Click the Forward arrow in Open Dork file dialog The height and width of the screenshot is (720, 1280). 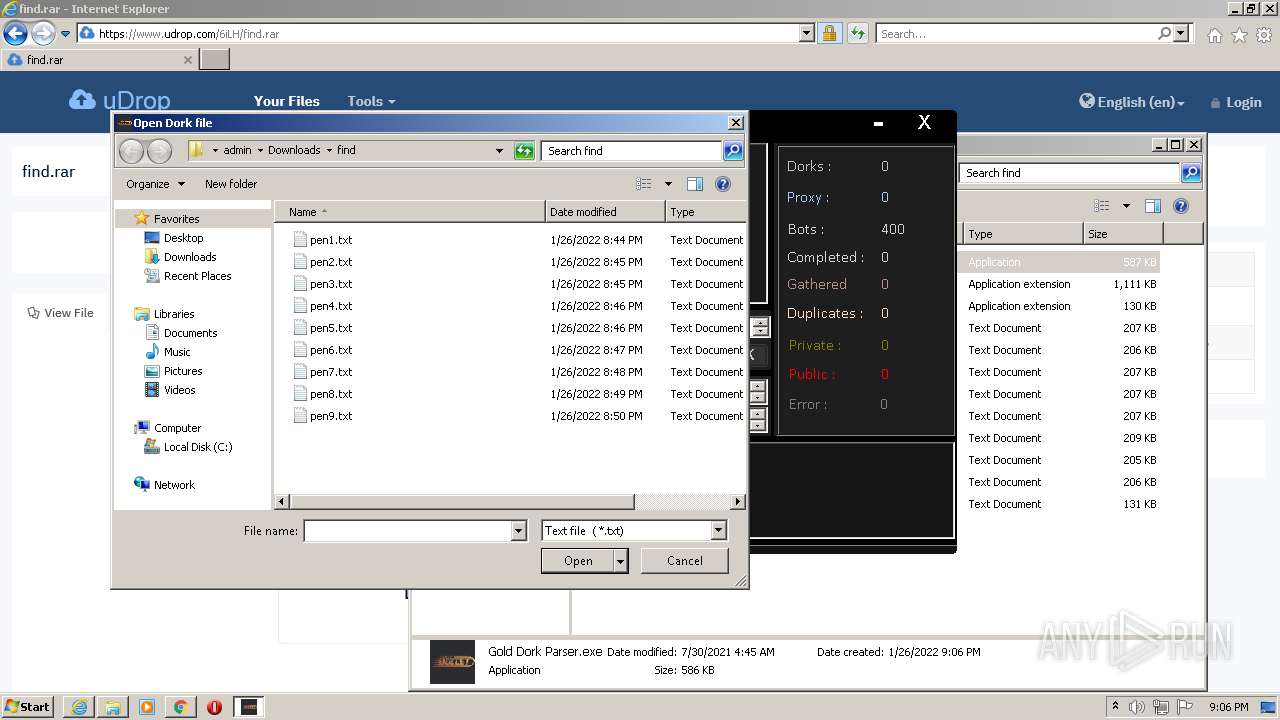pyautogui.click(x=159, y=151)
